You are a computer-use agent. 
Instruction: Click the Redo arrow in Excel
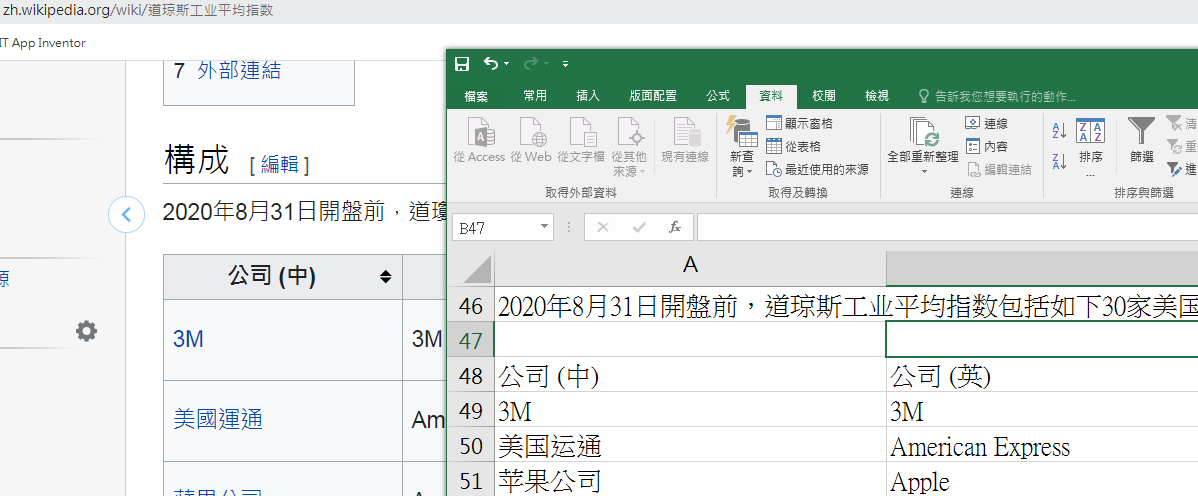530,63
